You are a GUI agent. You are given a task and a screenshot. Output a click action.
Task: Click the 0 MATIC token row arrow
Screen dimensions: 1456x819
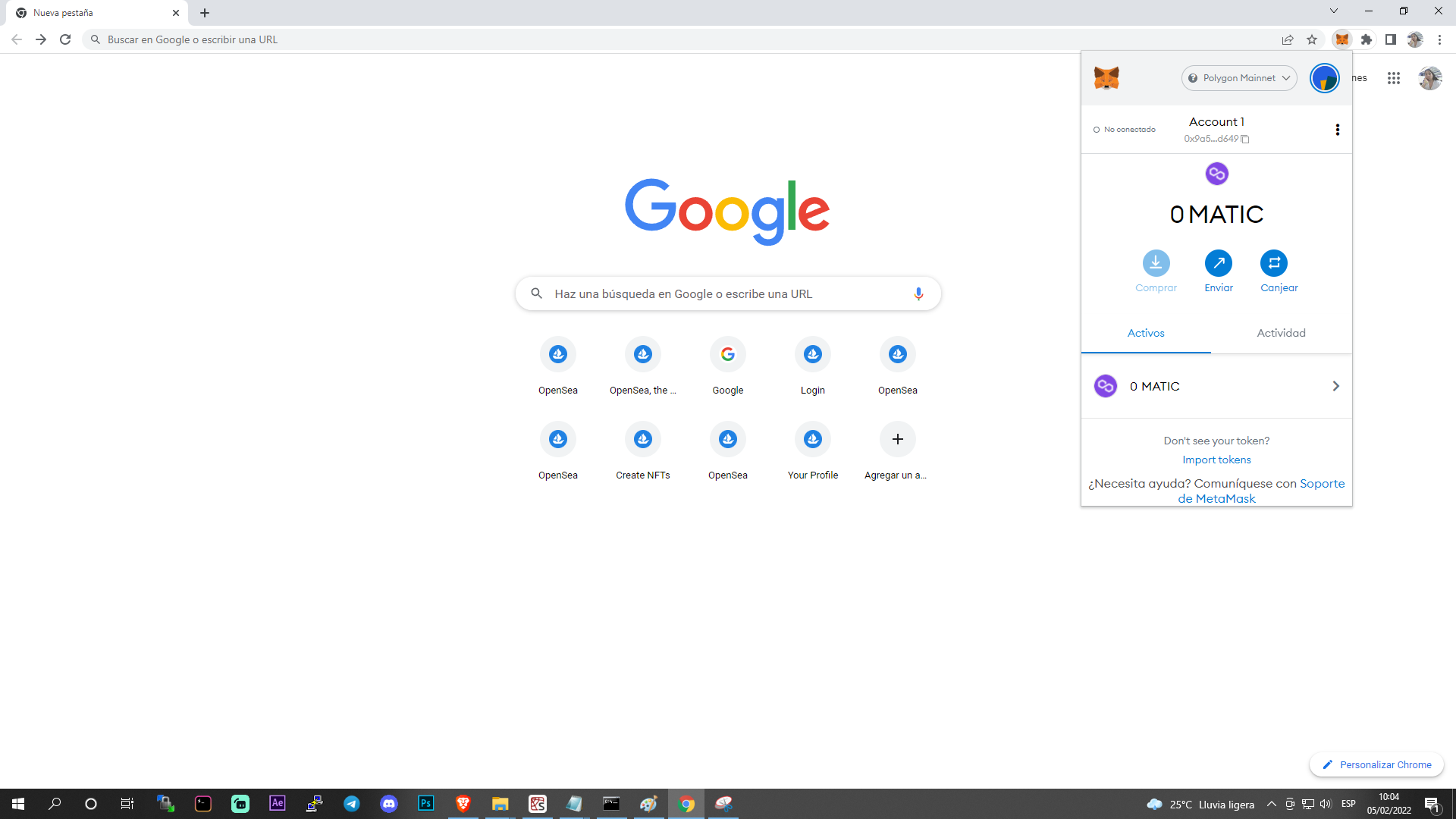[x=1336, y=386]
